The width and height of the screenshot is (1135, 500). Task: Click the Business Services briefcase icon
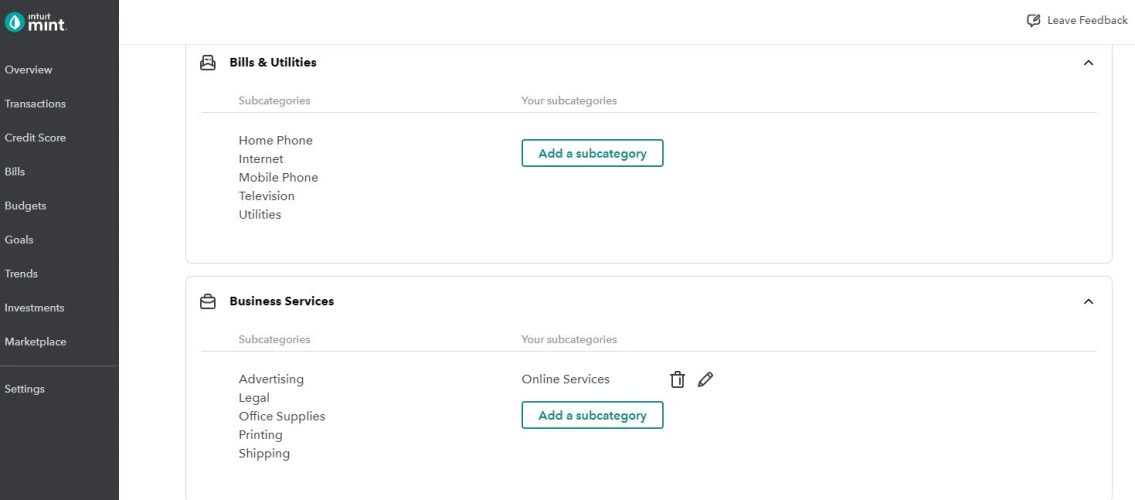[x=208, y=301]
